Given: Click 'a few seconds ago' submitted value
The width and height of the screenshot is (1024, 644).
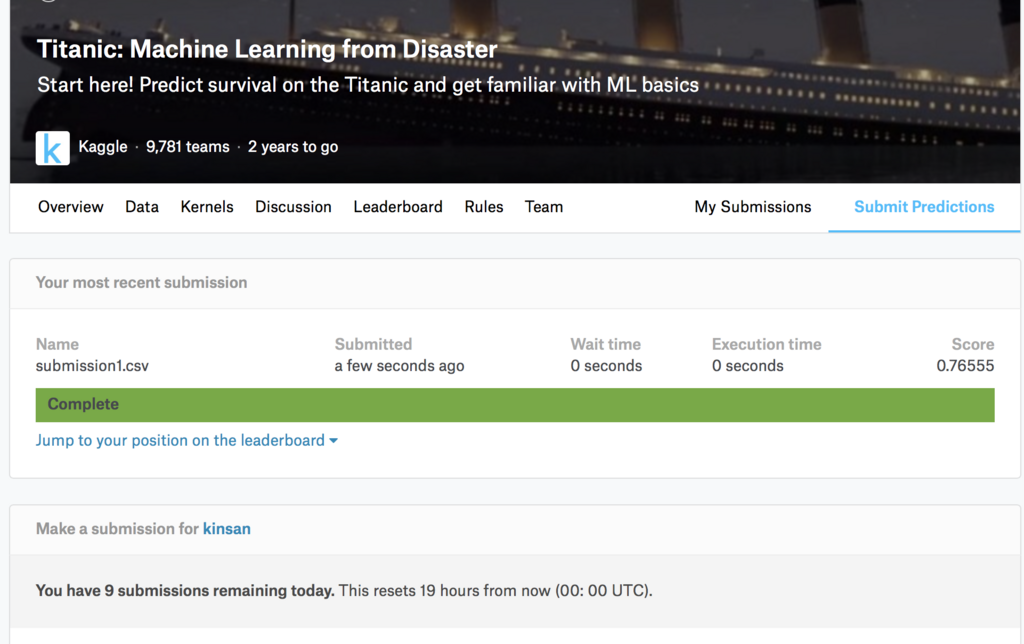Looking at the screenshot, I should pos(399,366).
